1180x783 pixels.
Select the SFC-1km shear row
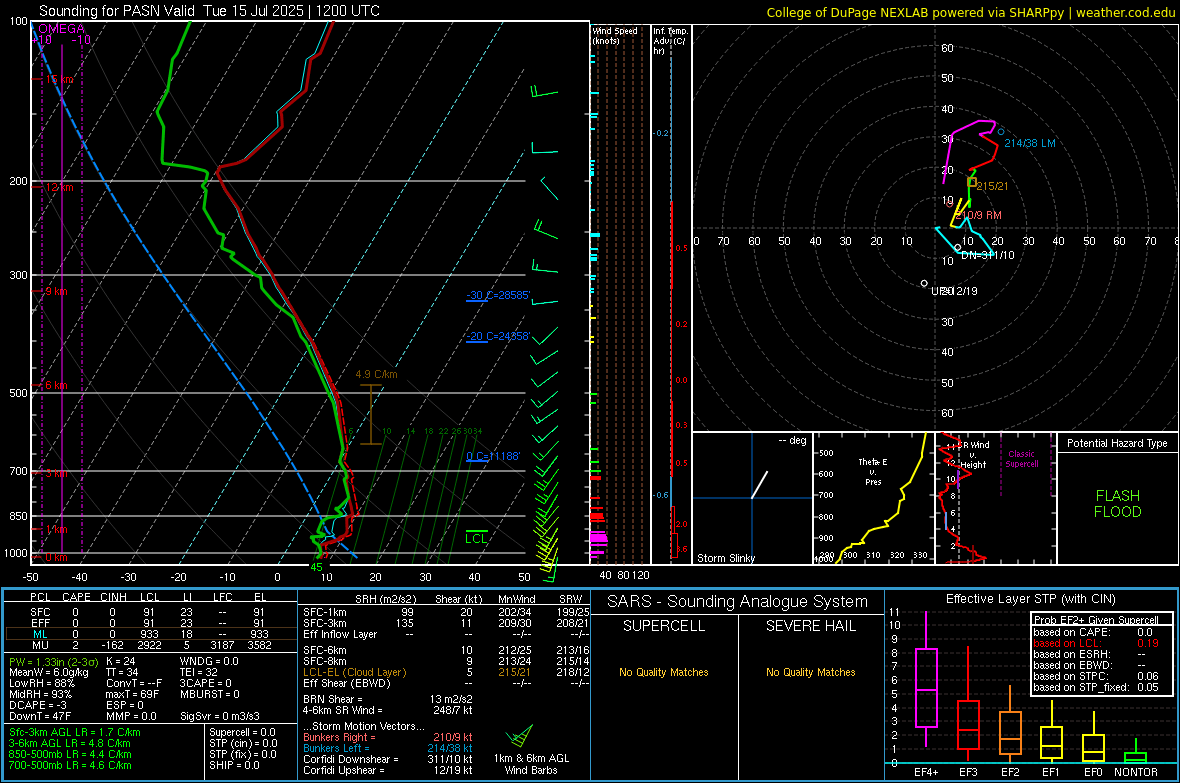click(446, 612)
